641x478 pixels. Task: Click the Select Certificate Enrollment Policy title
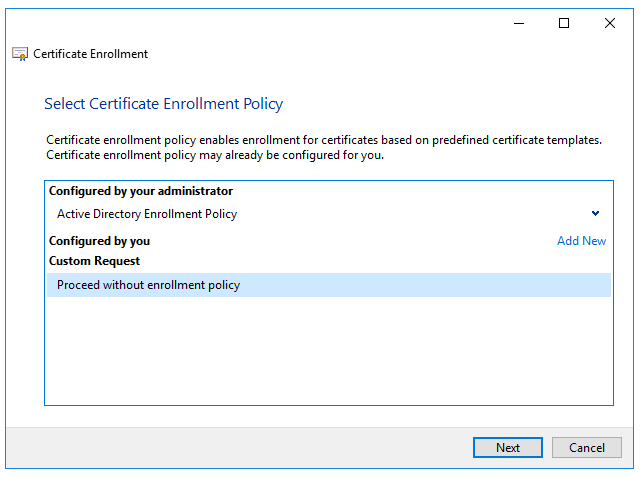(164, 104)
